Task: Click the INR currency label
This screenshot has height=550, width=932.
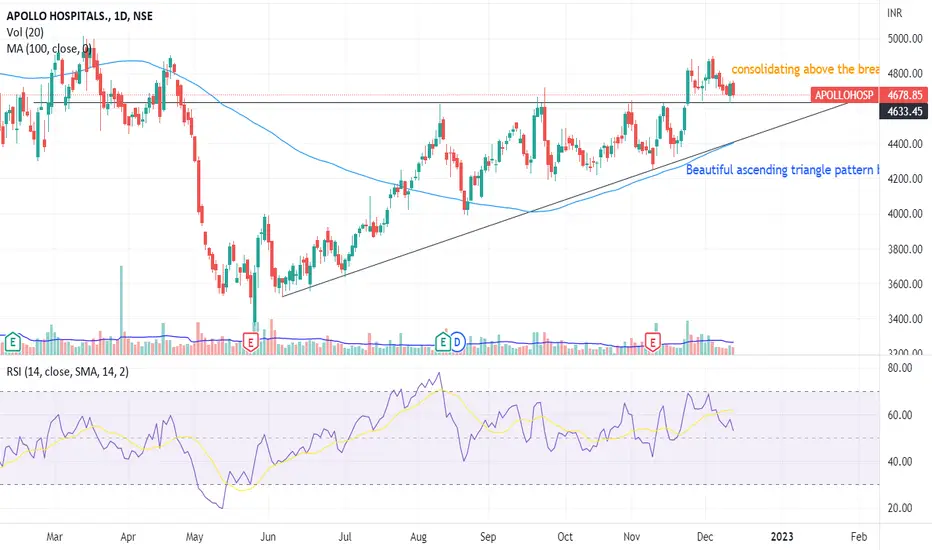Action: click(895, 13)
